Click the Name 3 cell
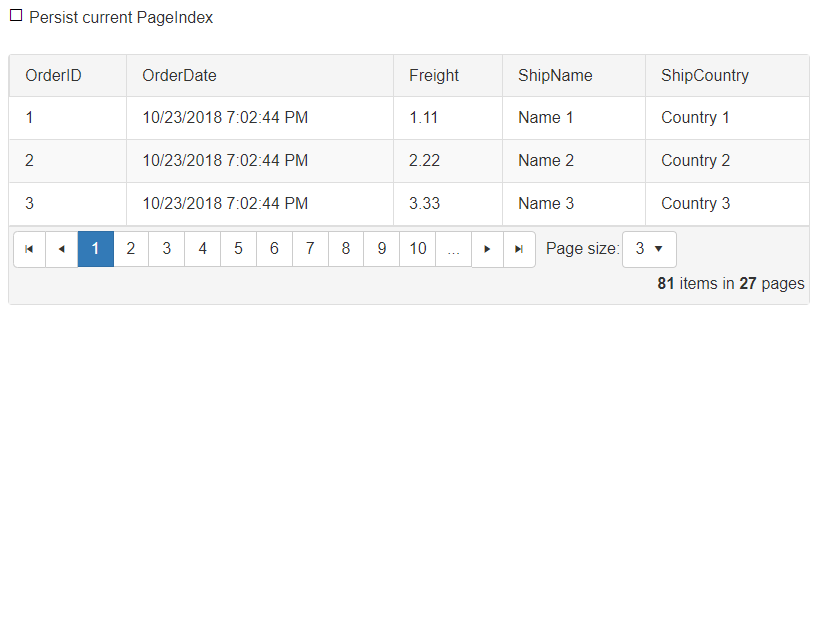This screenshot has width=814, height=638. [x=574, y=204]
